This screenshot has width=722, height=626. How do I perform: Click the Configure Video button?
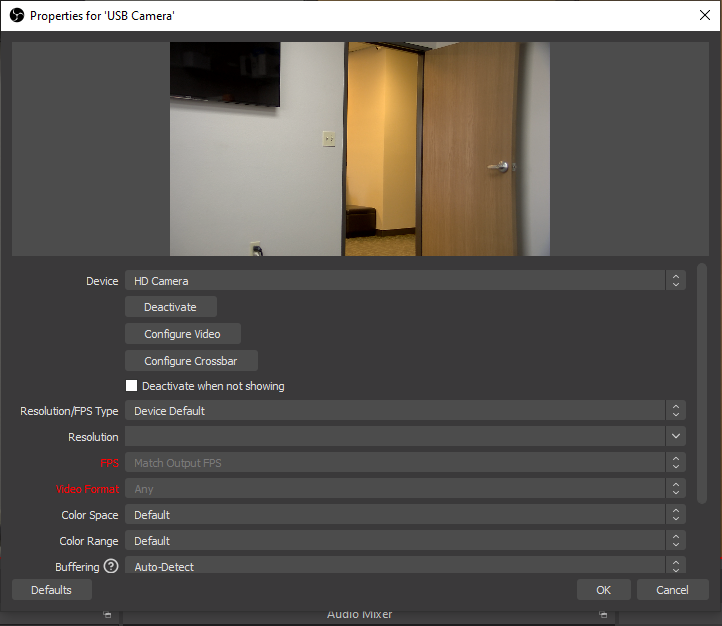(x=182, y=334)
